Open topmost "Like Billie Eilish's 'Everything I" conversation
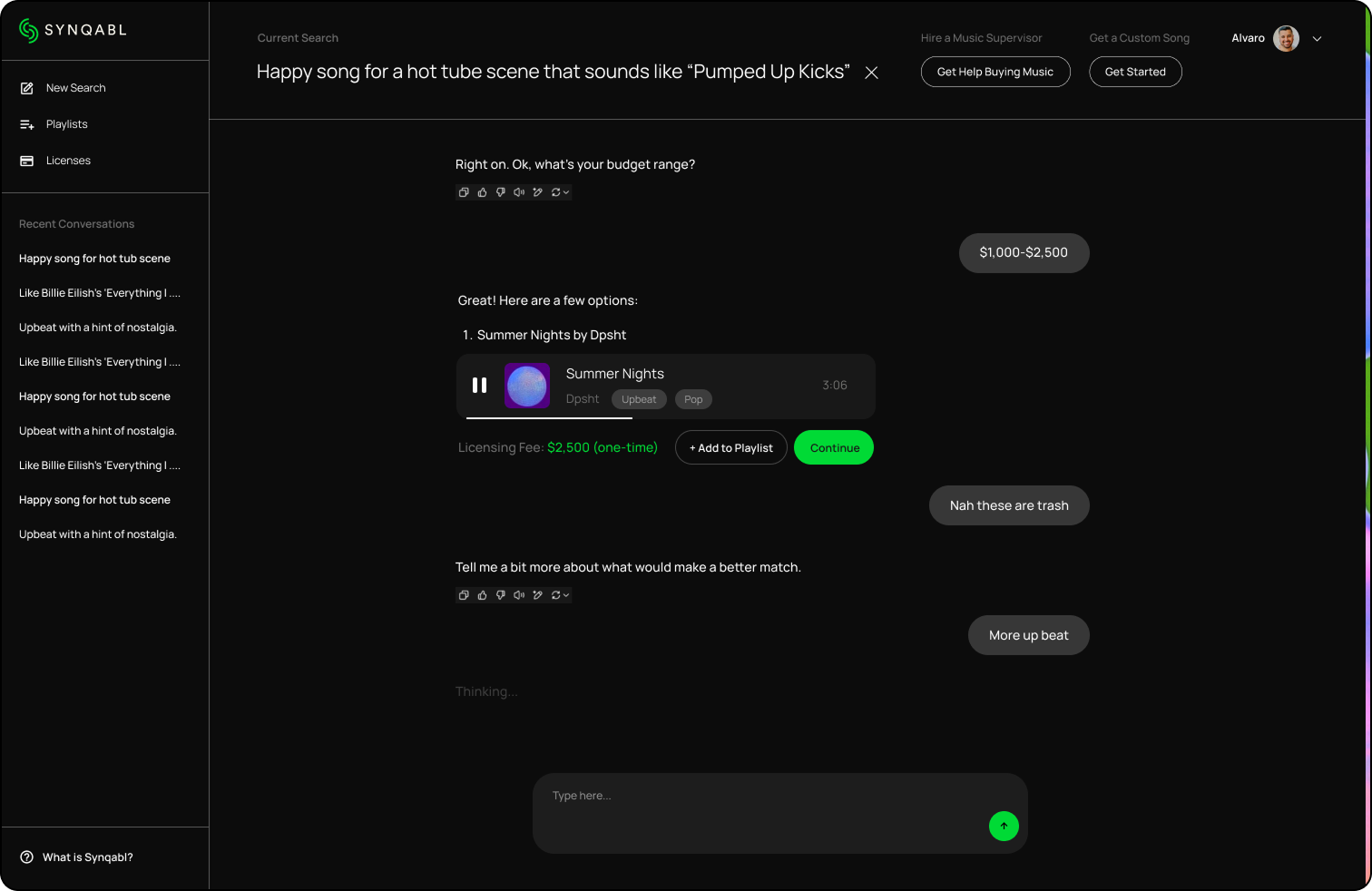The width and height of the screenshot is (1372, 891). (100, 293)
